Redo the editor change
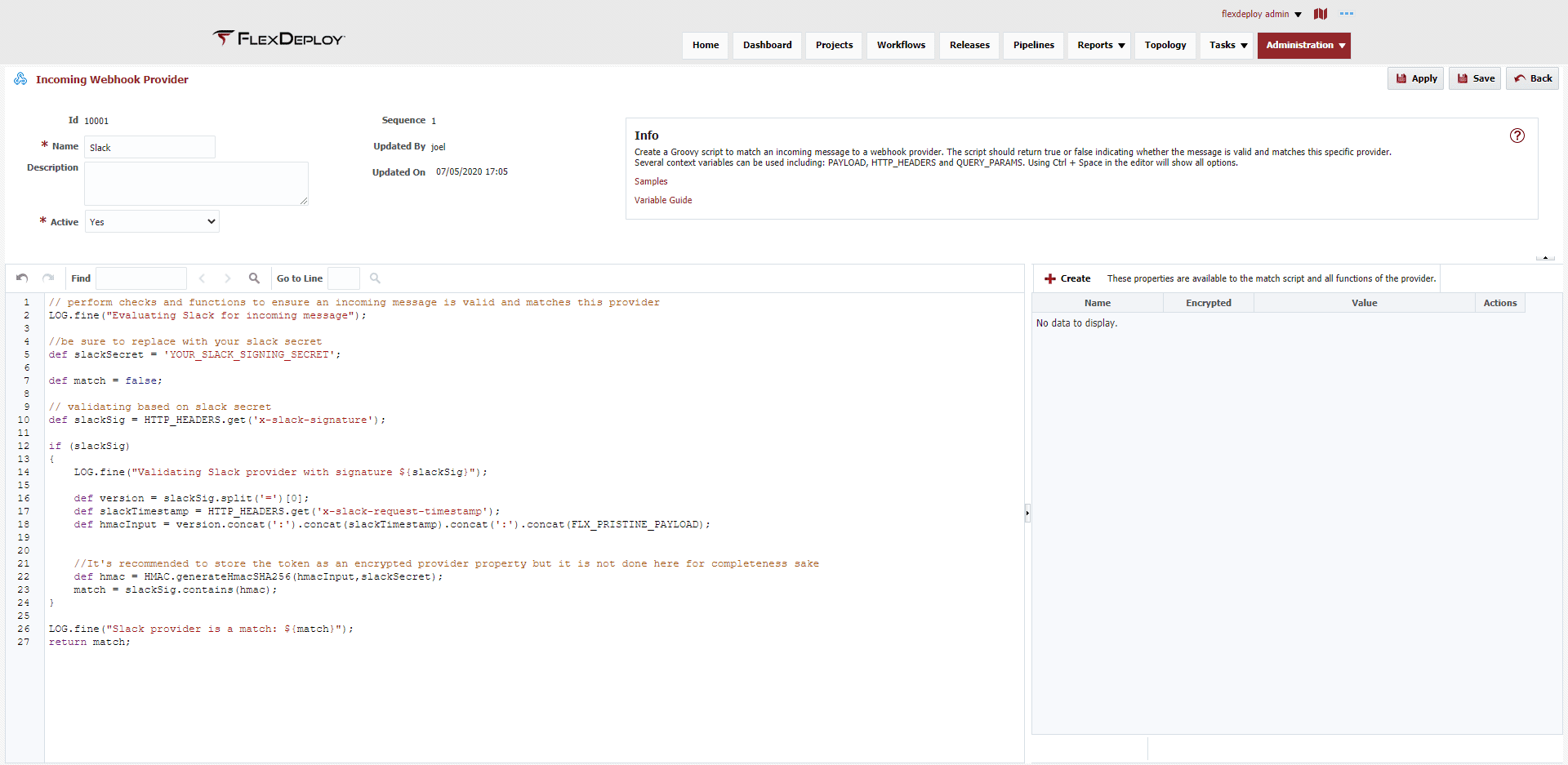This screenshot has width=1568, height=765. [x=48, y=278]
